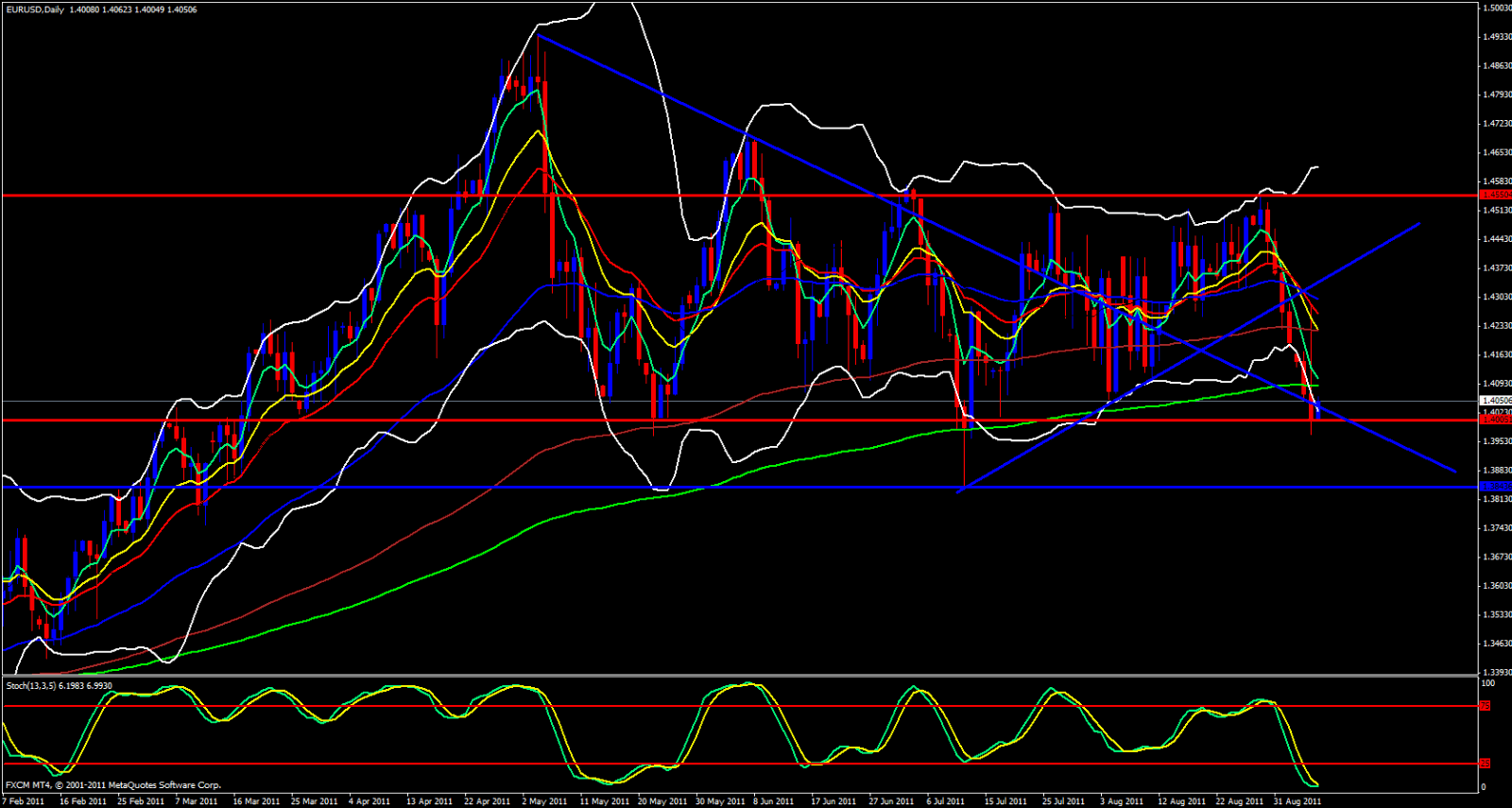
Task: Click the 100 level on stochastic scale
Action: click(x=1487, y=683)
